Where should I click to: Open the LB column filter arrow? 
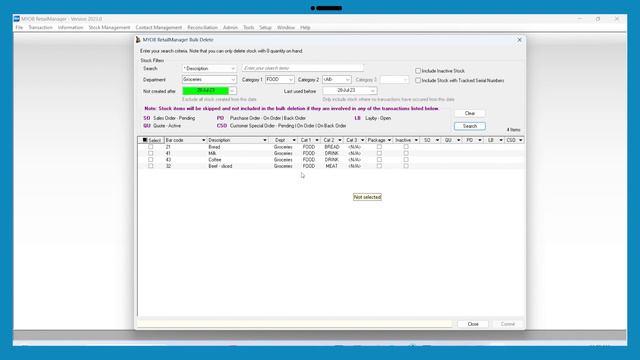point(501,140)
